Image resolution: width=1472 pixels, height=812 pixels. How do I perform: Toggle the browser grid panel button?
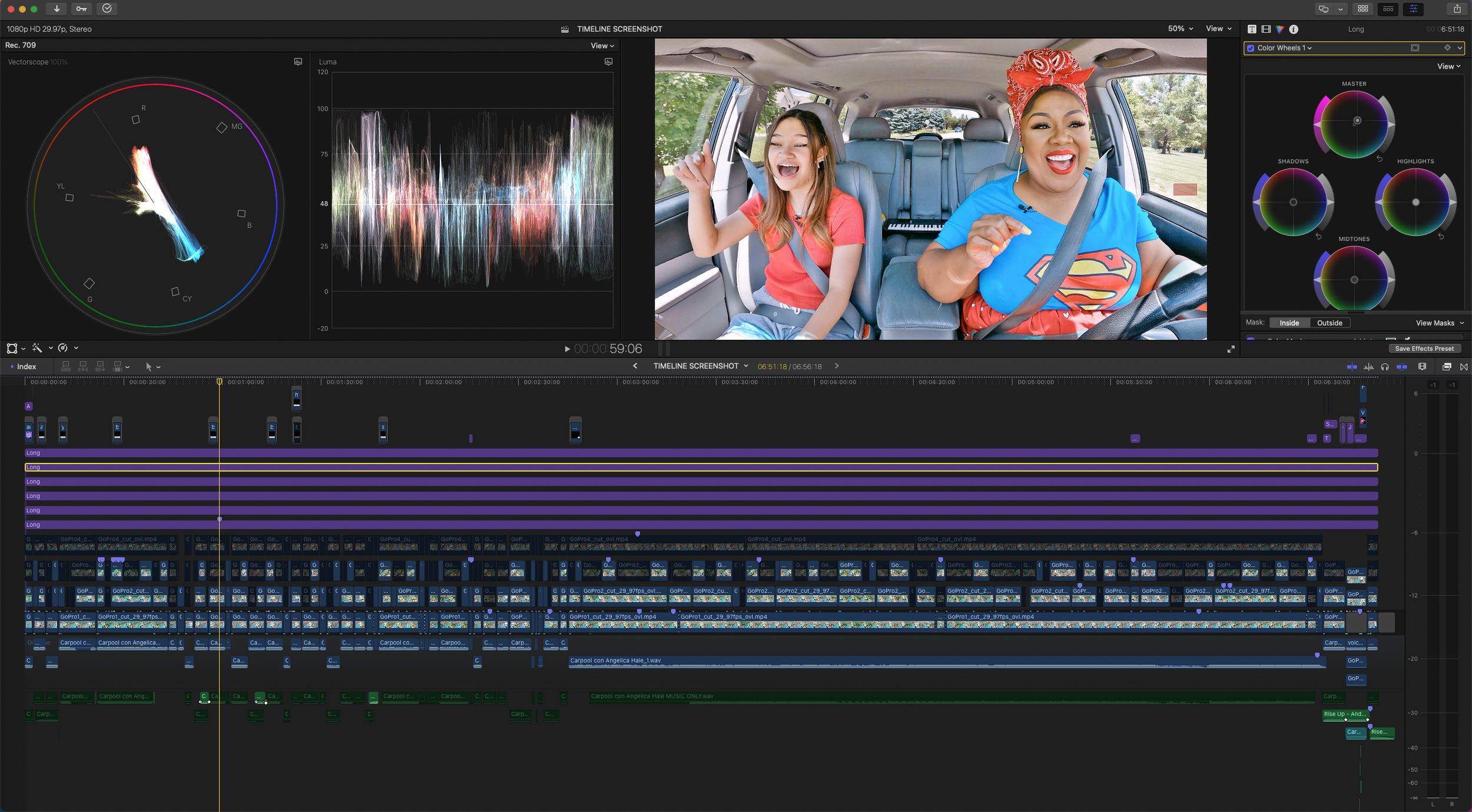click(1363, 9)
